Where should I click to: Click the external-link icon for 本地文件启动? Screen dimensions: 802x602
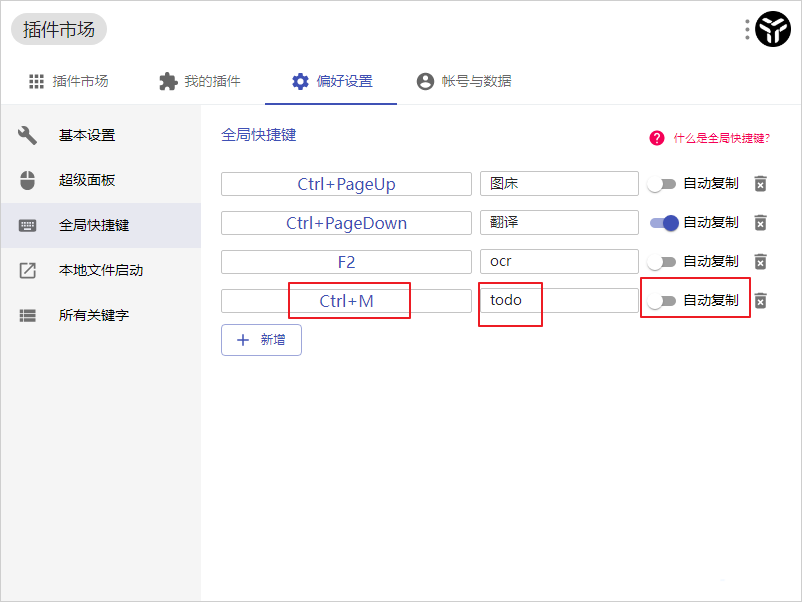(x=26, y=271)
